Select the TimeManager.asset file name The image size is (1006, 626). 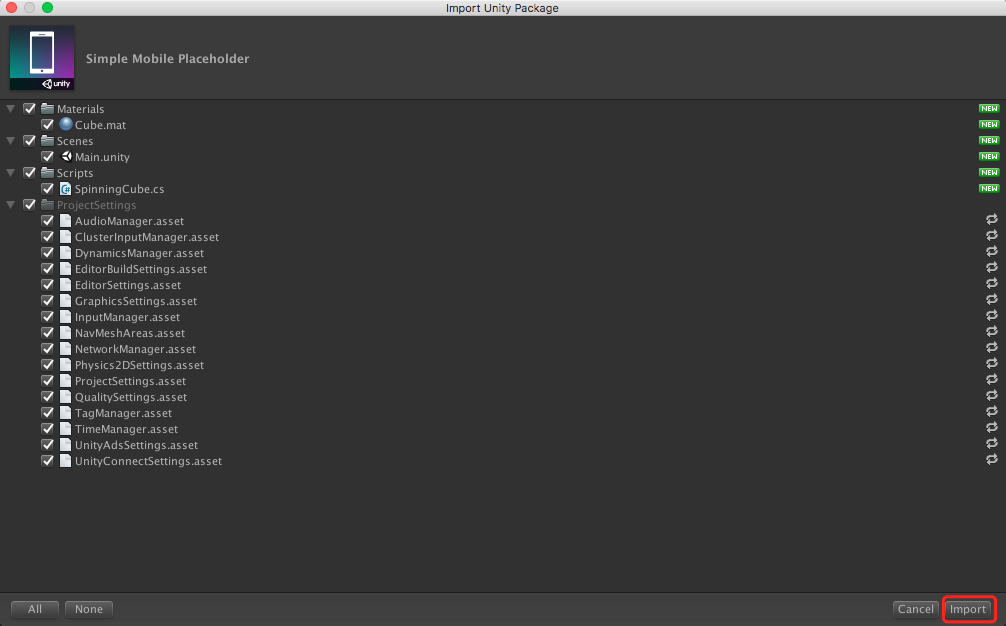tap(126, 430)
